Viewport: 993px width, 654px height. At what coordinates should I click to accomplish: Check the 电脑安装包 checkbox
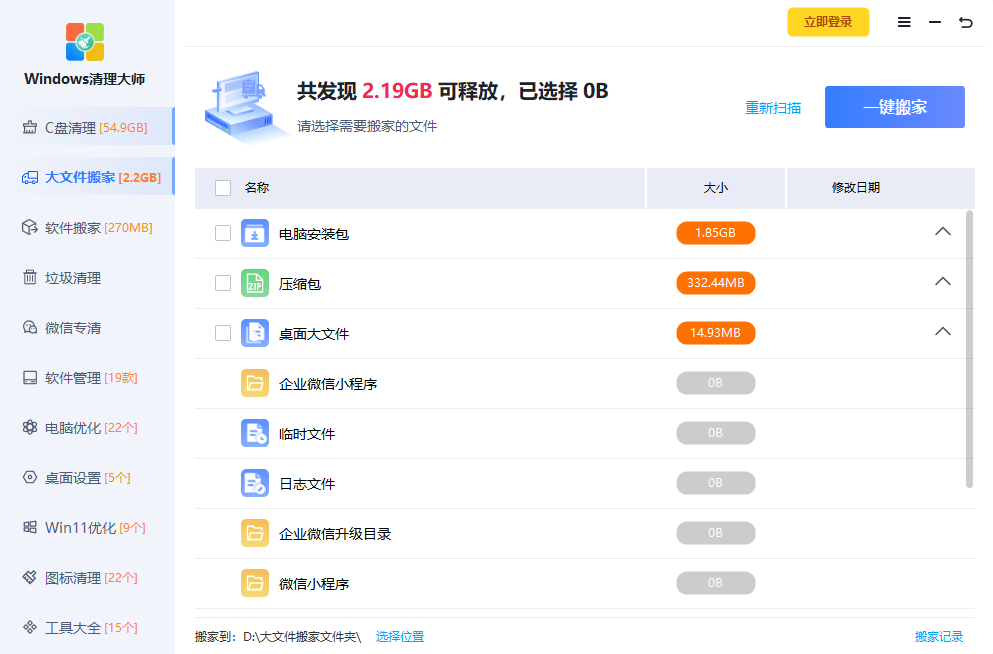coord(223,234)
